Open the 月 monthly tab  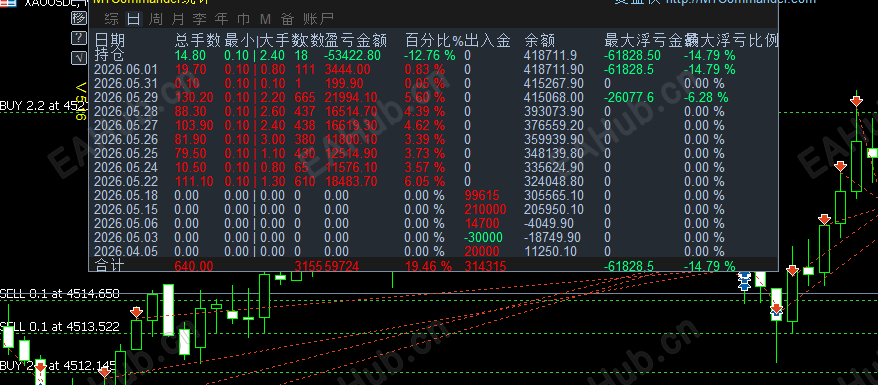(x=178, y=20)
